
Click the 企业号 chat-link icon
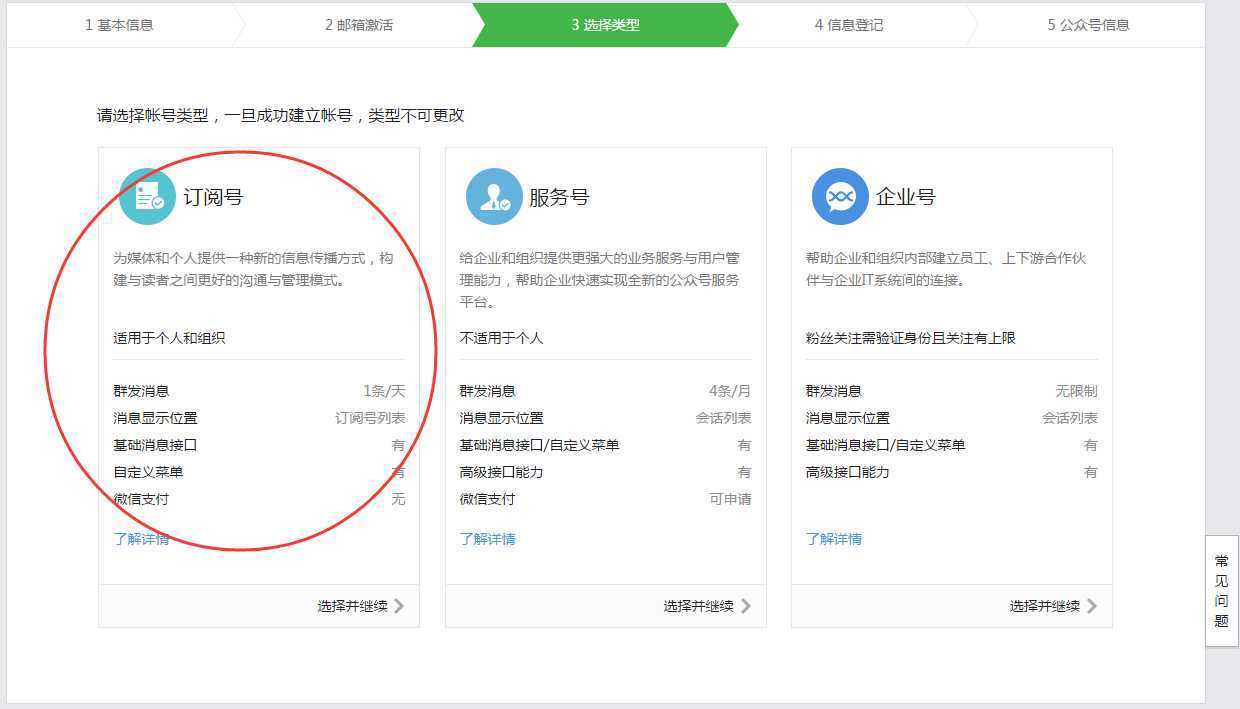click(840, 196)
